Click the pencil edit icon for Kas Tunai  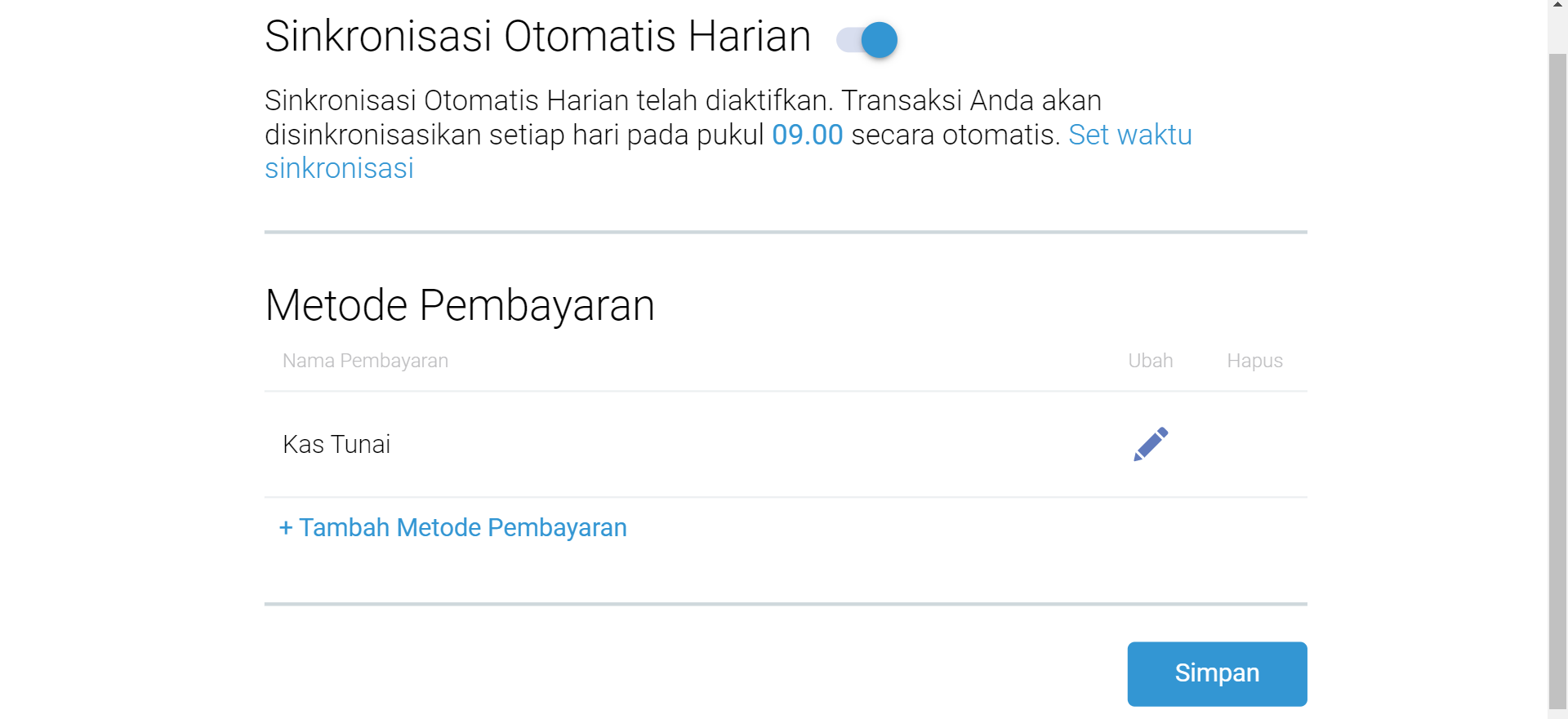1151,444
